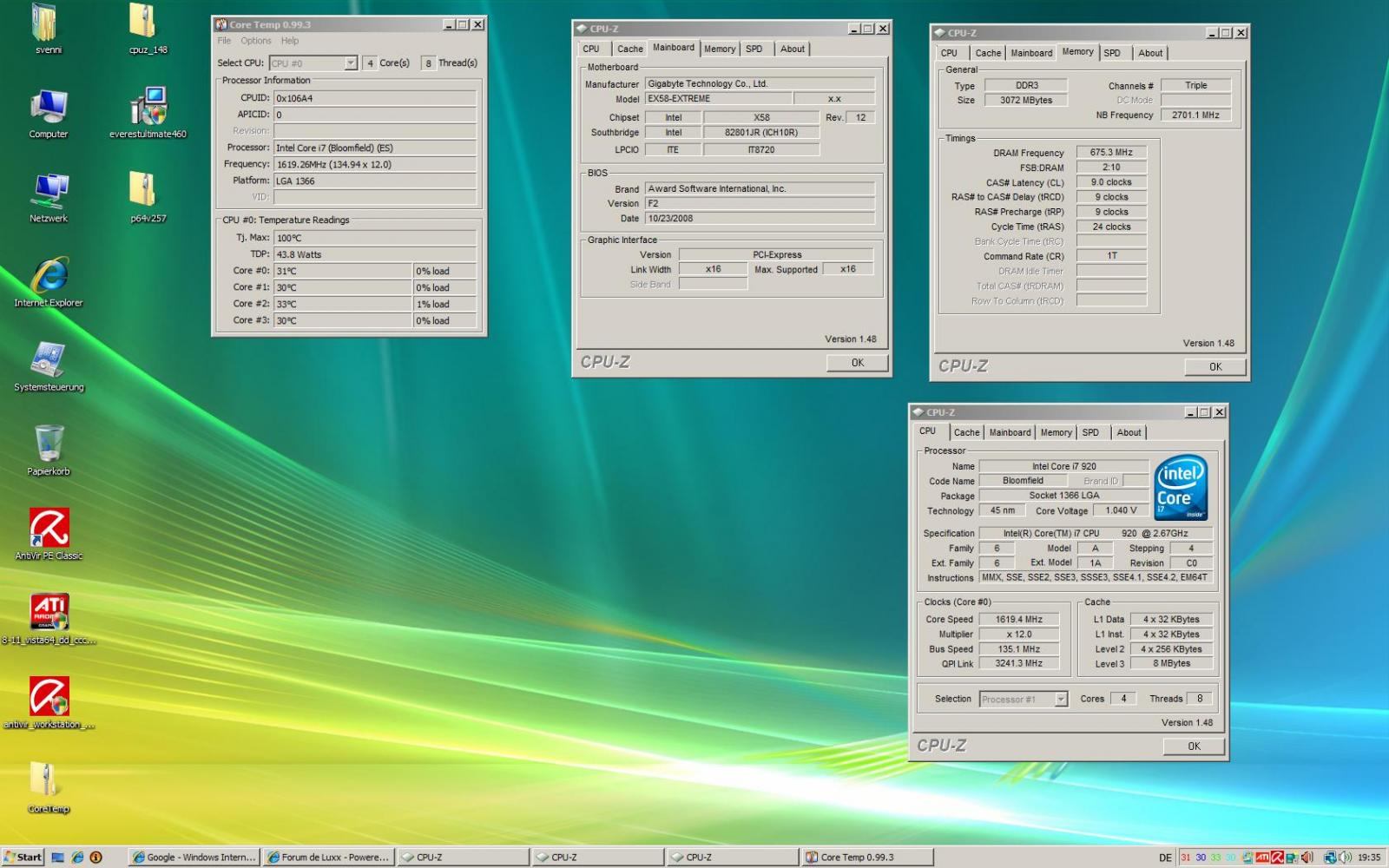The image size is (1389, 868).
Task: Select the ATI 8-11_vista64 driver installer icon
Action: [x=49, y=619]
